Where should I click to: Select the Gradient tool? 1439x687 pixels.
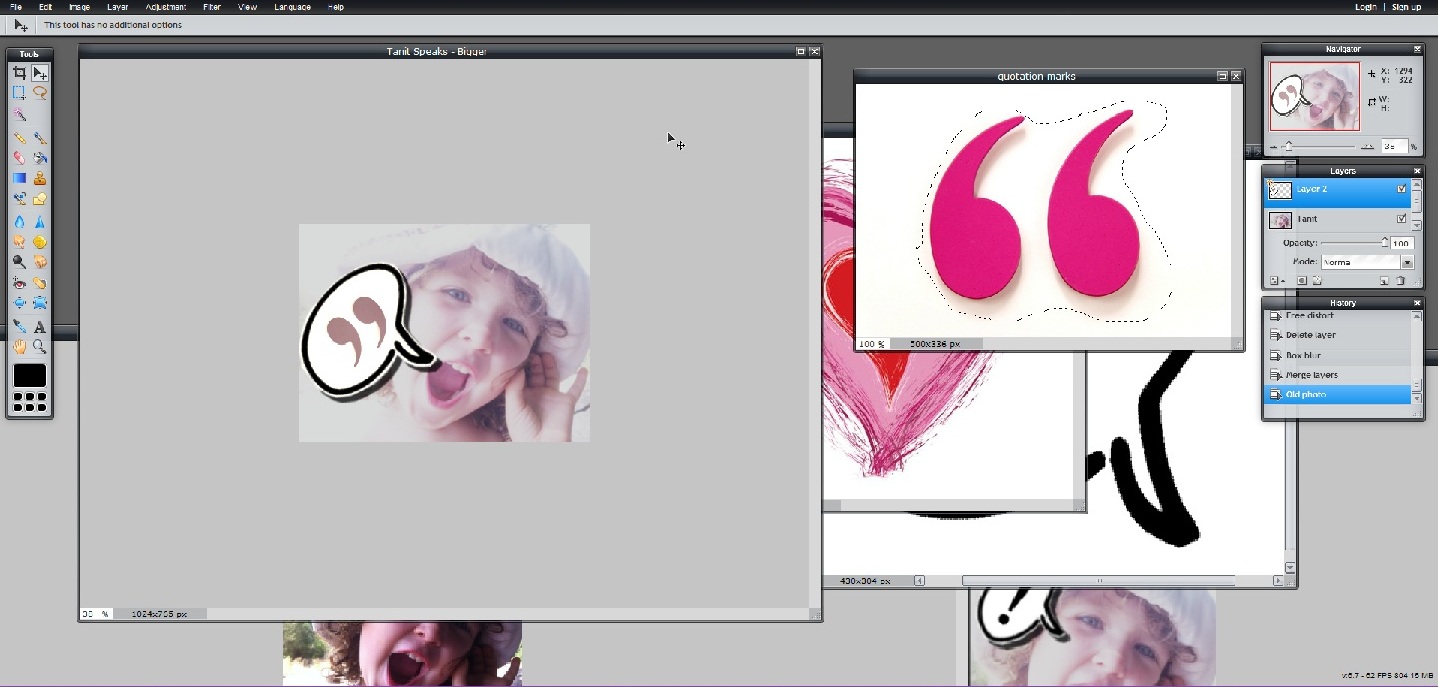coord(19,179)
